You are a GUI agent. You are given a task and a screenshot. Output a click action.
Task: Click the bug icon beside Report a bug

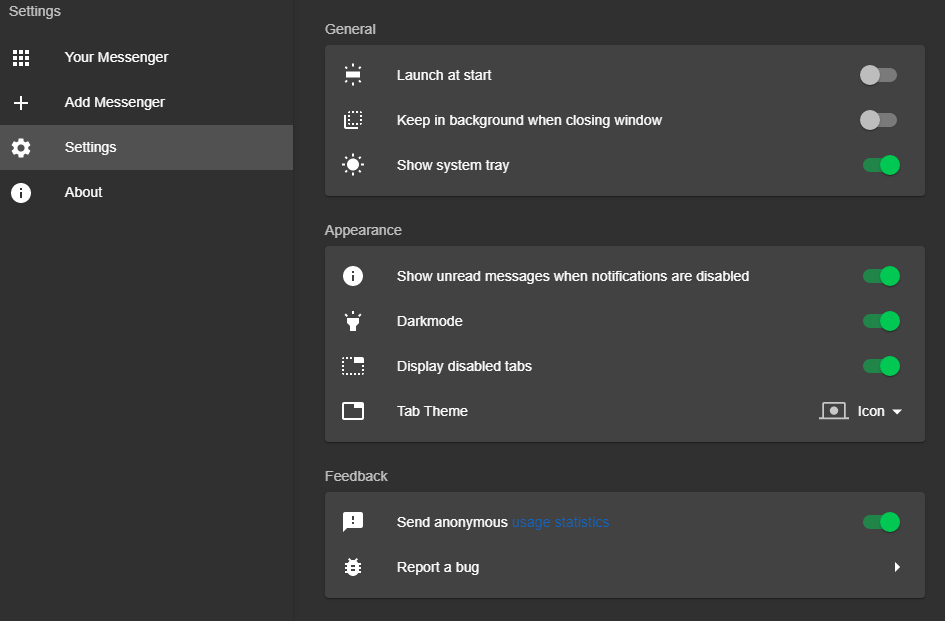click(x=353, y=567)
